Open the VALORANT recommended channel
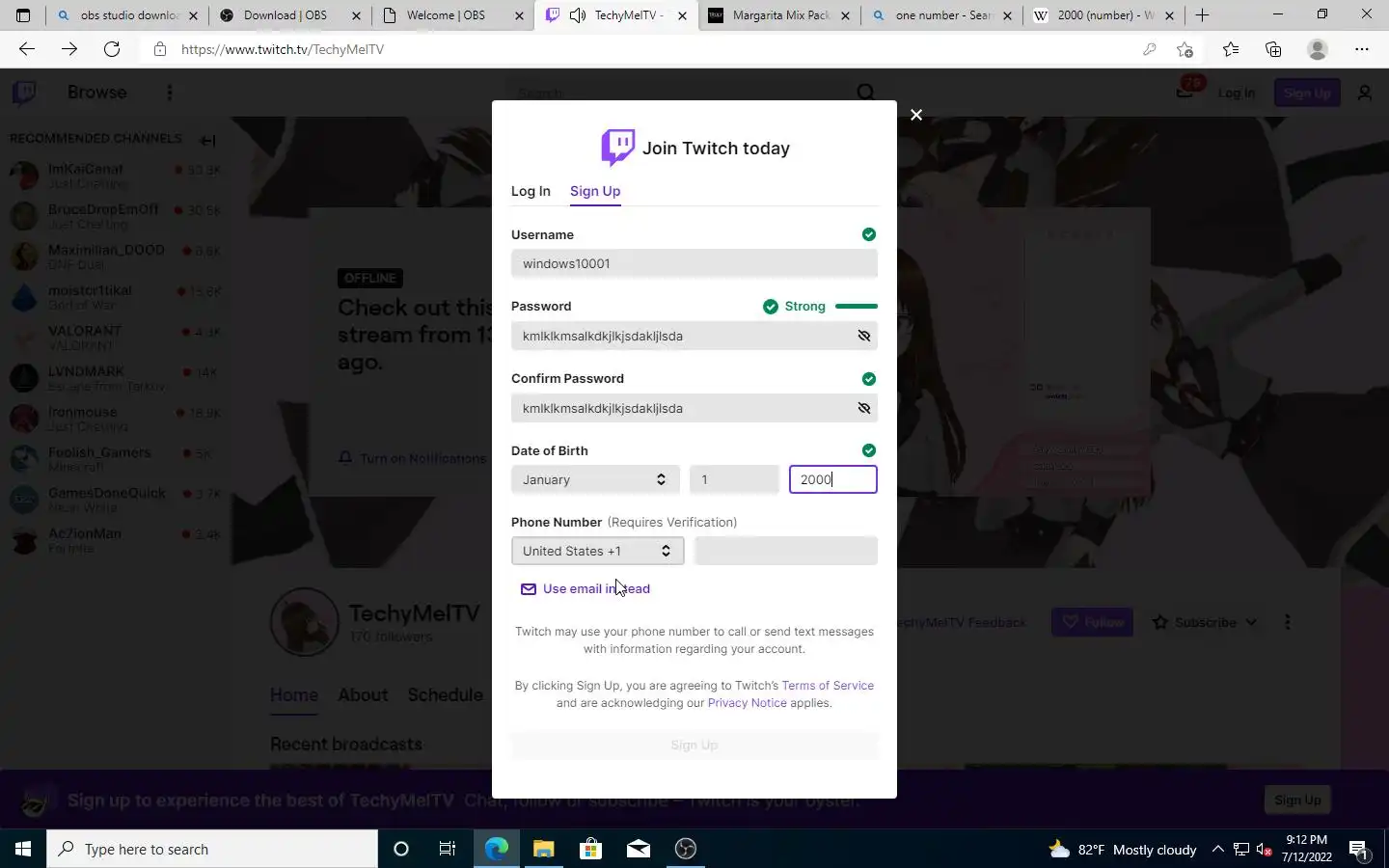 tap(115, 338)
